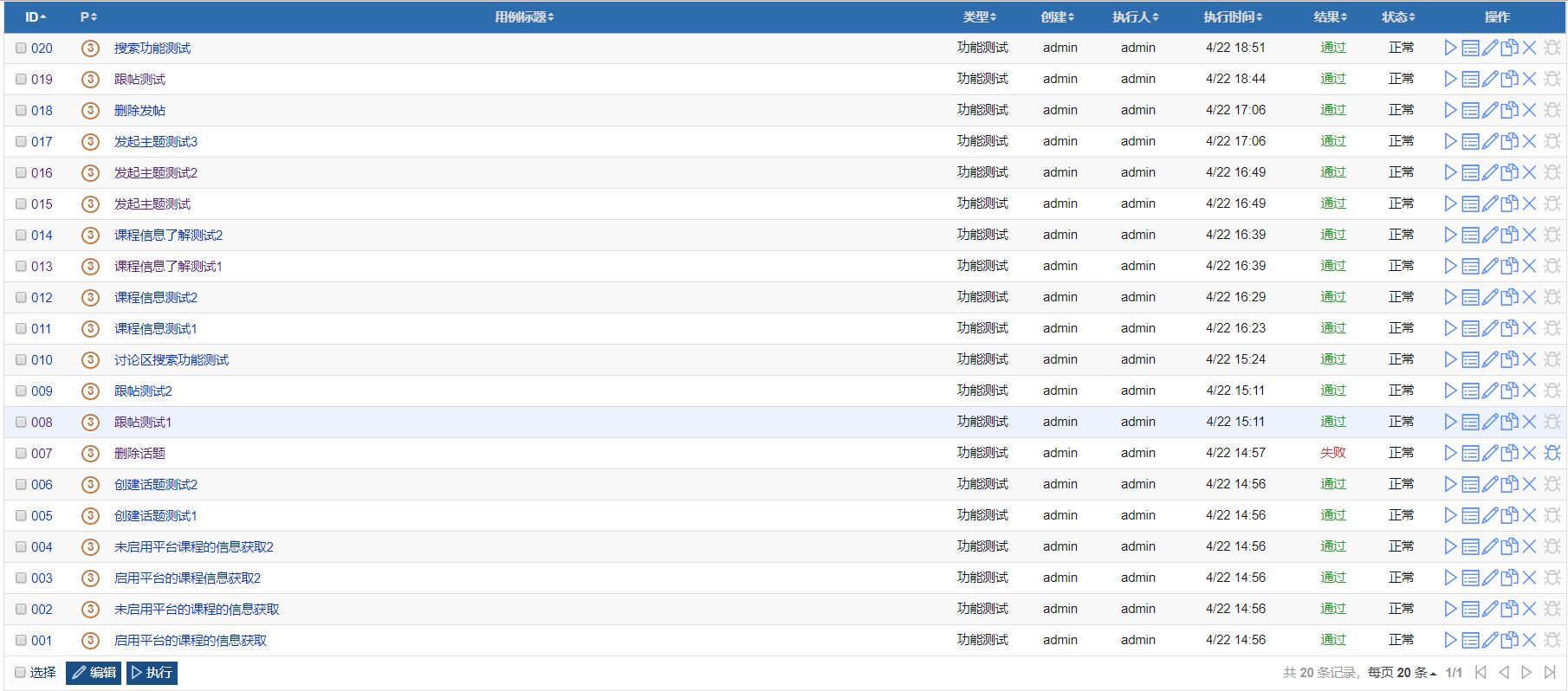Viewport: 1568px width, 691px height.
Task: Click the 共 20 条记录 record count text
Action: (1319, 673)
